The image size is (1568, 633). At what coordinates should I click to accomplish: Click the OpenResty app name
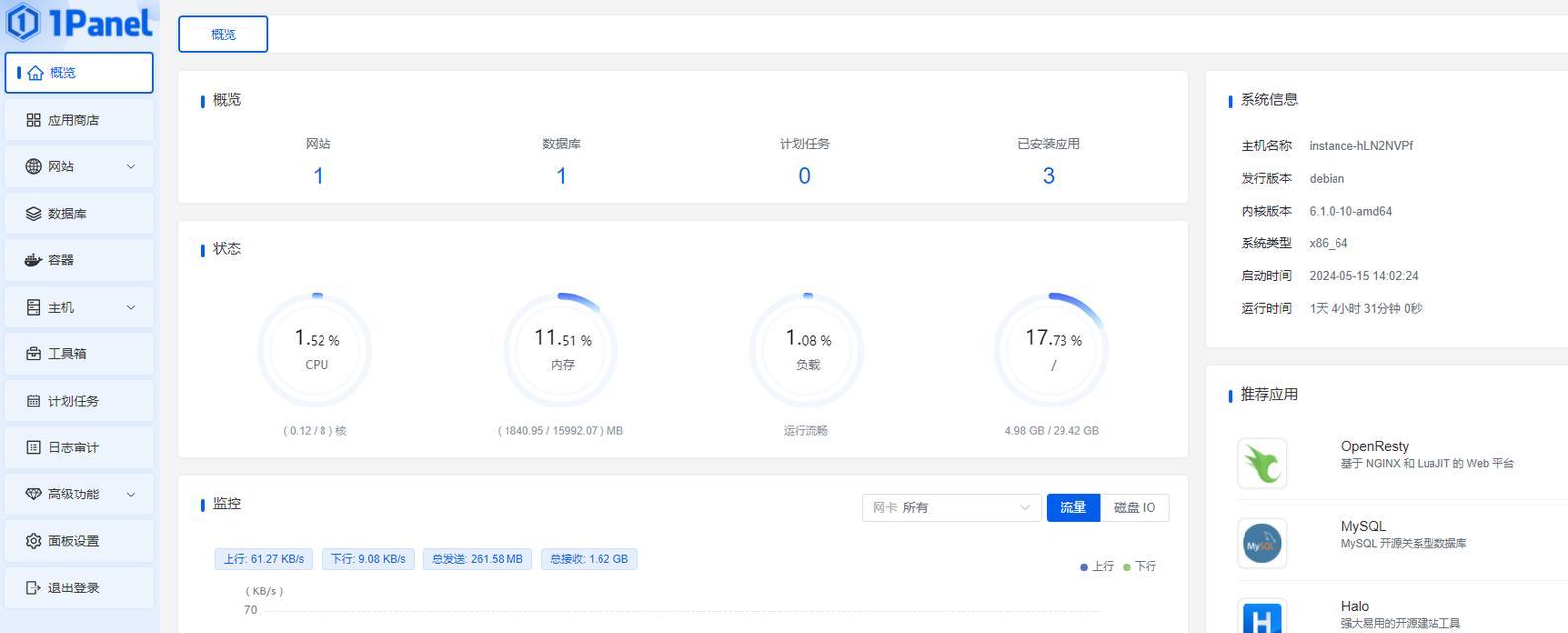point(1374,446)
